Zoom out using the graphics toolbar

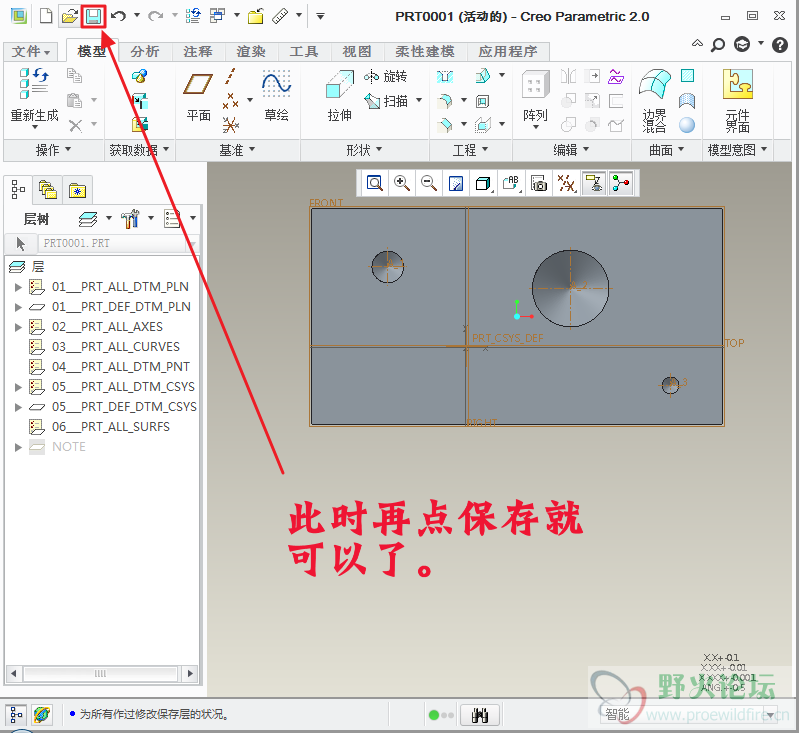pos(429,183)
